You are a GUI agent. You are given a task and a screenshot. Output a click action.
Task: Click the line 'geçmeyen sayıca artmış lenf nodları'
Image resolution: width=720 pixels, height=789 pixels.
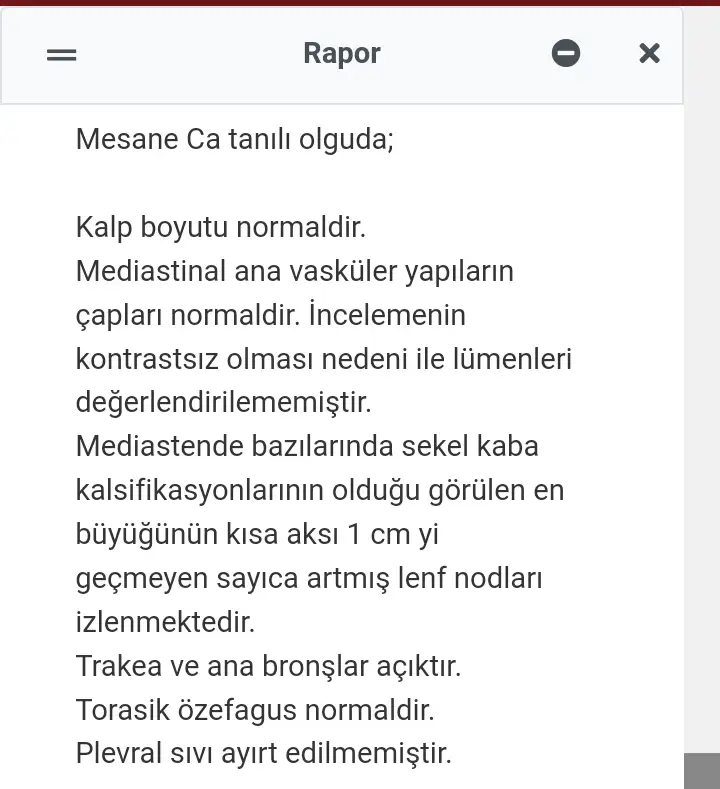tap(309, 578)
